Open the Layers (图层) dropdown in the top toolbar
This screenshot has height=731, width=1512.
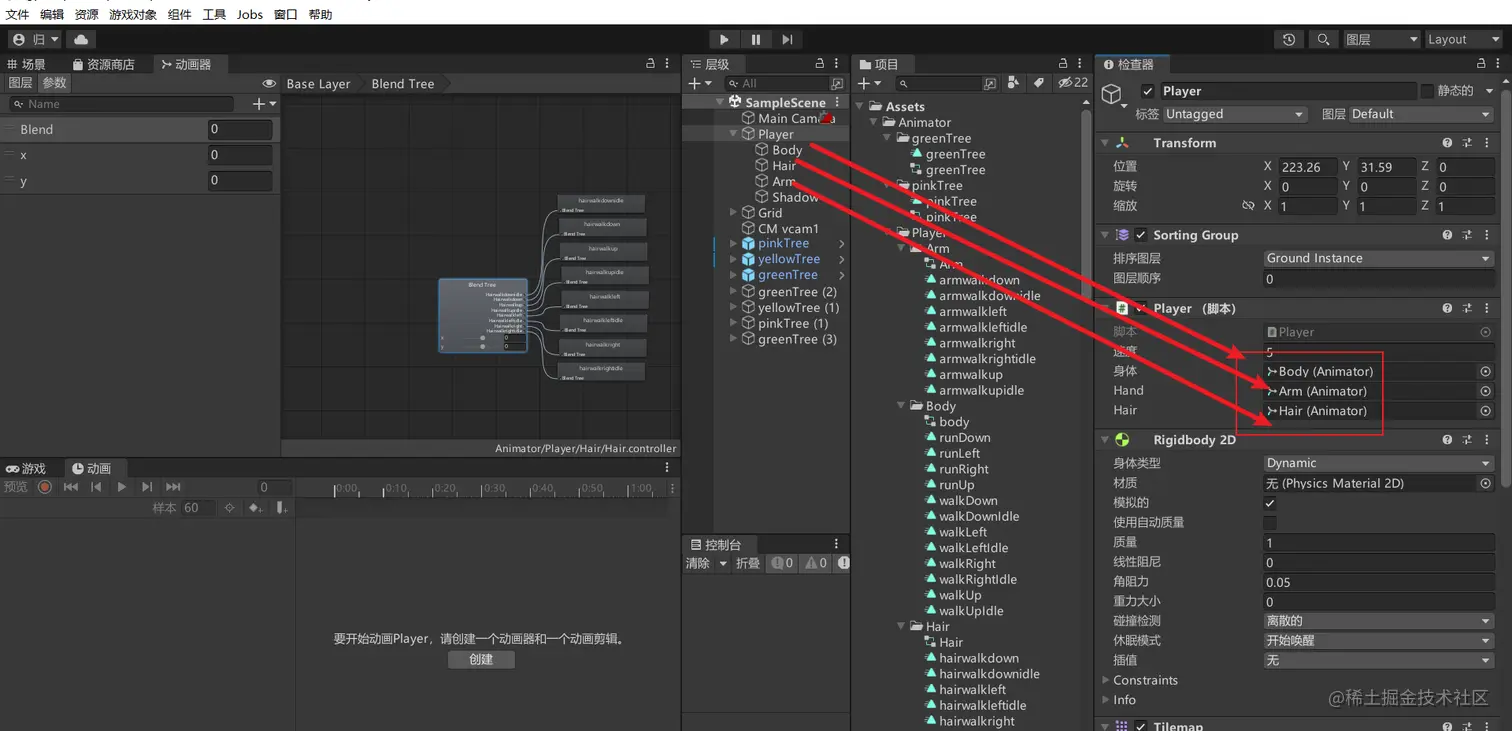[x=1381, y=39]
